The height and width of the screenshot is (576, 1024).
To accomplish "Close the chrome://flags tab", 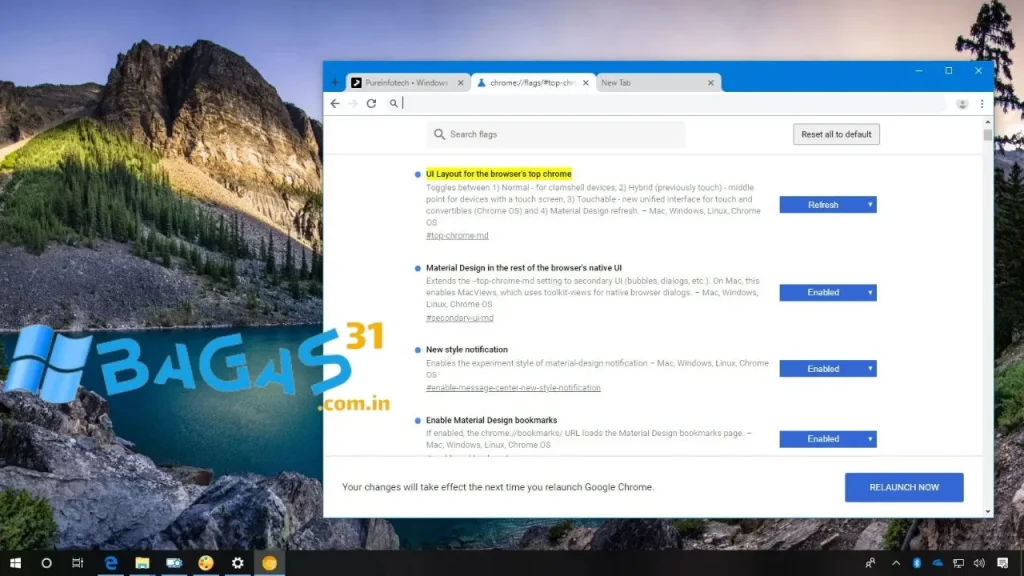I will 585,83.
